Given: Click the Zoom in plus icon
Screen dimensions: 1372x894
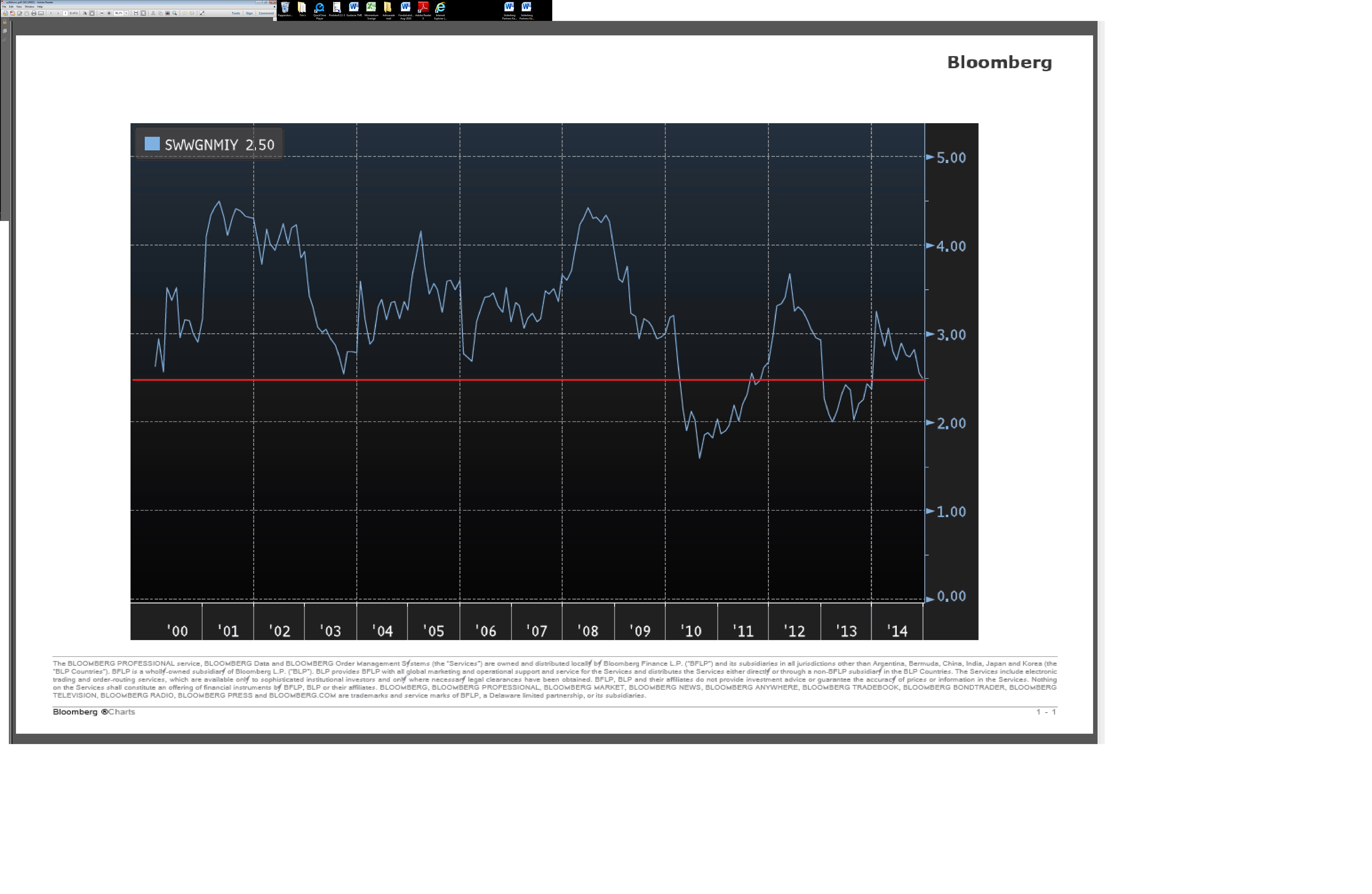Looking at the screenshot, I should [x=109, y=13].
